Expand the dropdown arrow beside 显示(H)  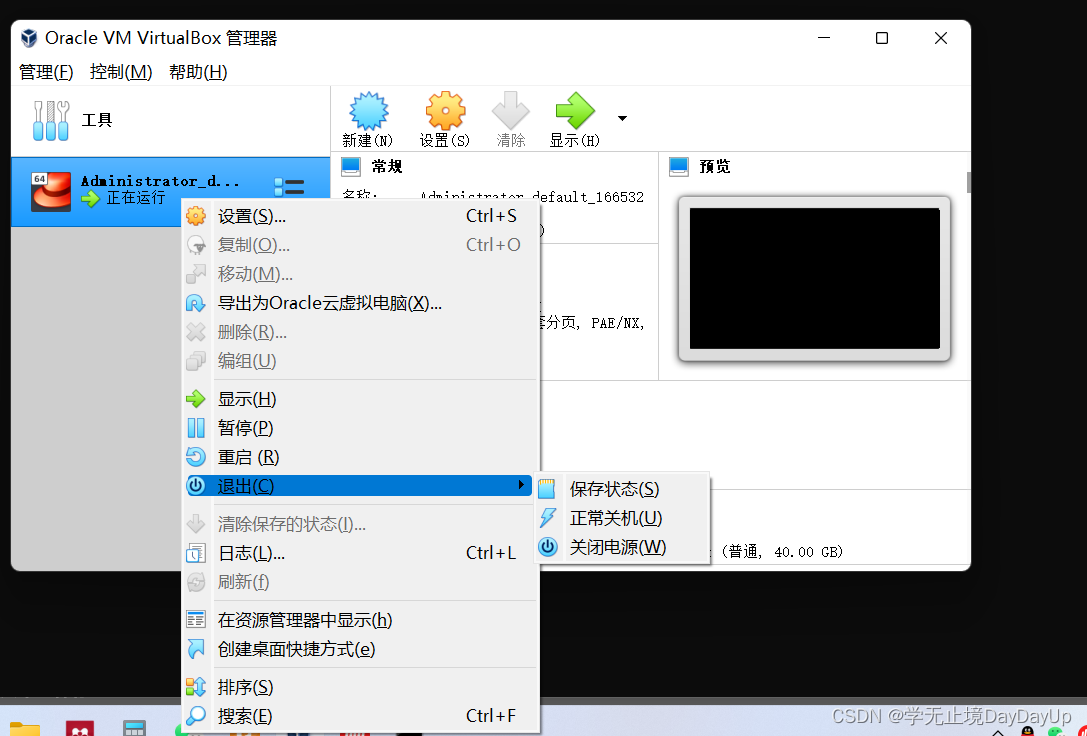[x=623, y=119]
